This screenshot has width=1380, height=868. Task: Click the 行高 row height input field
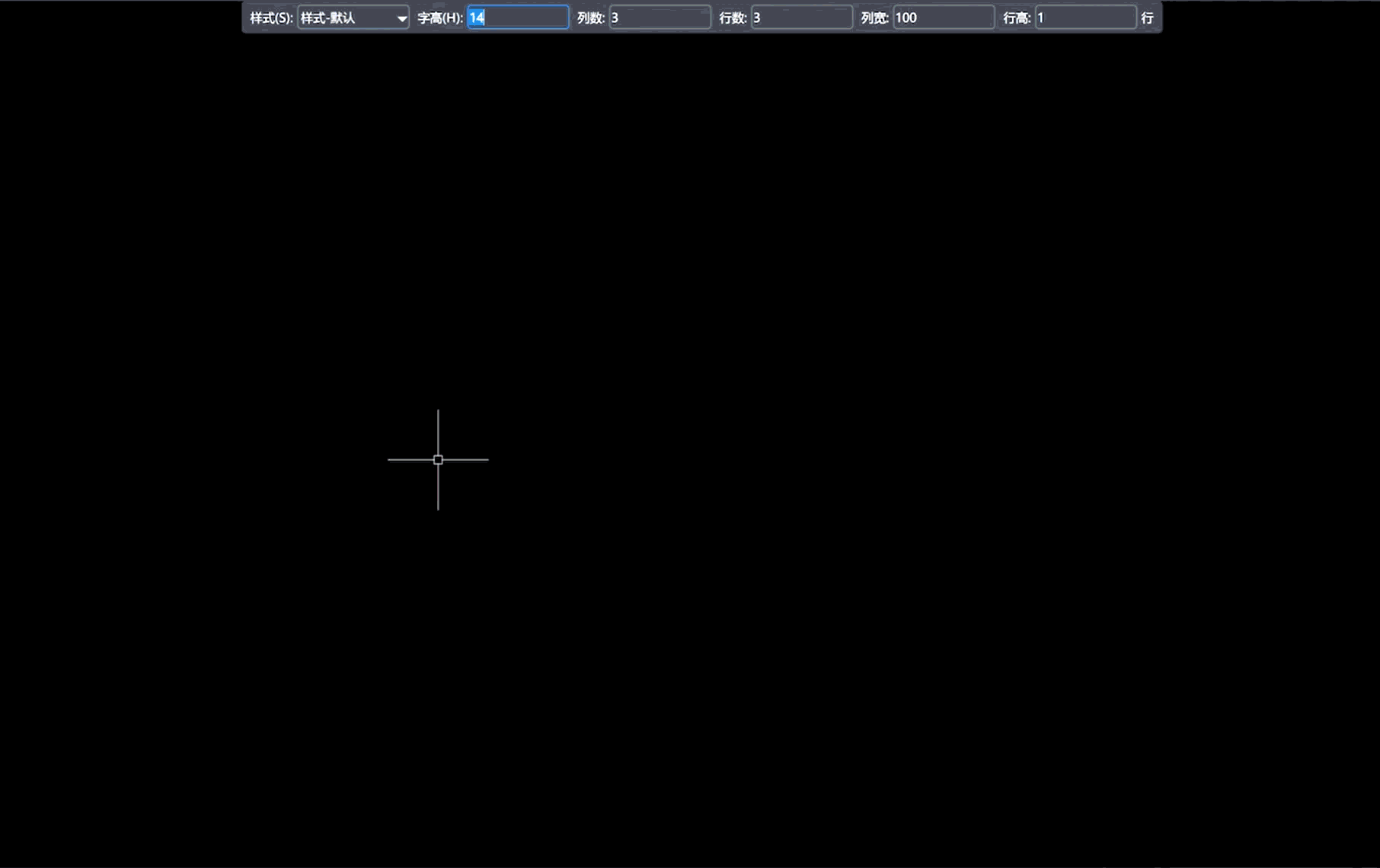[1085, 18]
